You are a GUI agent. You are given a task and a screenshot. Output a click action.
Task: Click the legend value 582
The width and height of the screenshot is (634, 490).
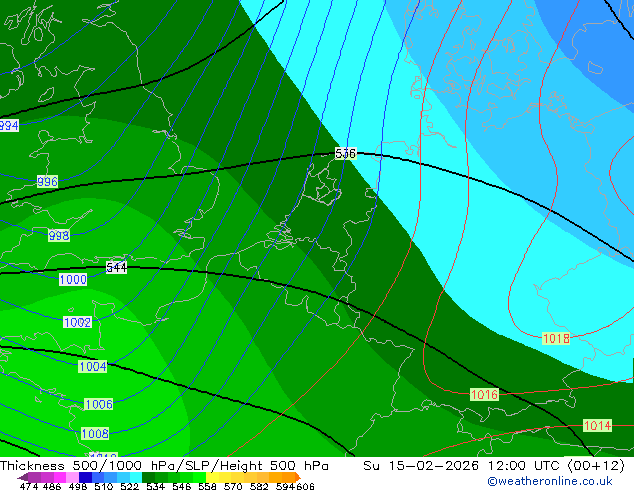[x=259, y=486]
